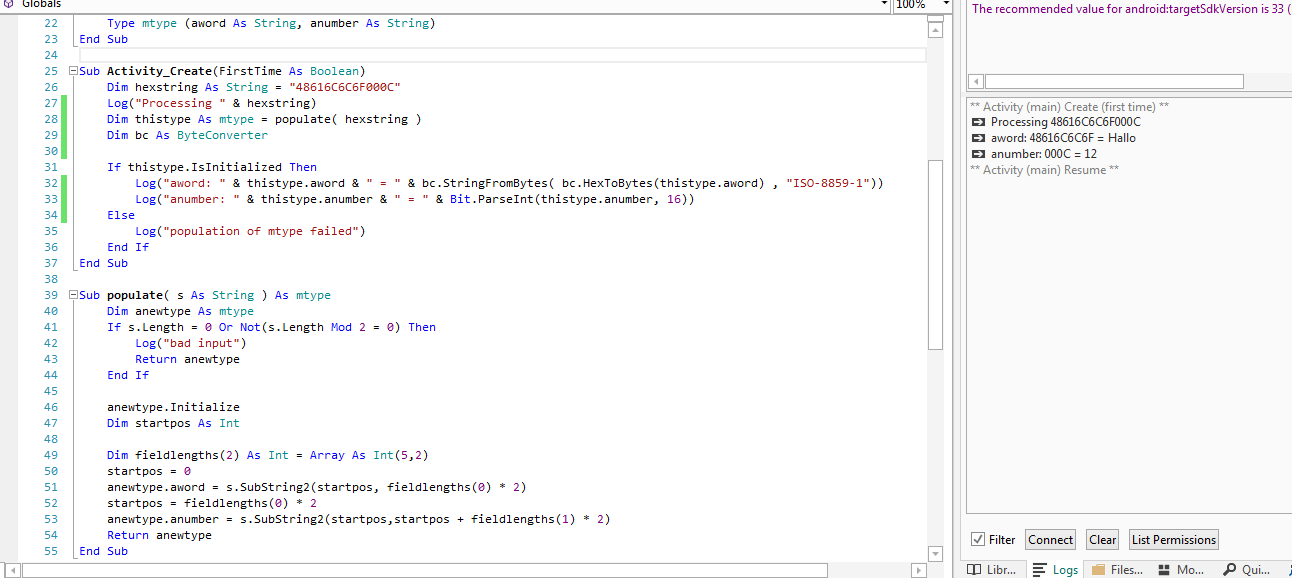
Task: Click the arrow icon beside the Processing log line
Action: click(978, 122)
